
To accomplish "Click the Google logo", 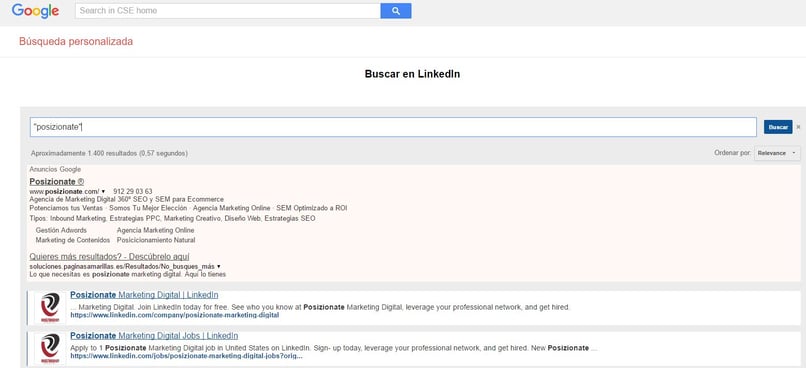I will coord(35,11).
